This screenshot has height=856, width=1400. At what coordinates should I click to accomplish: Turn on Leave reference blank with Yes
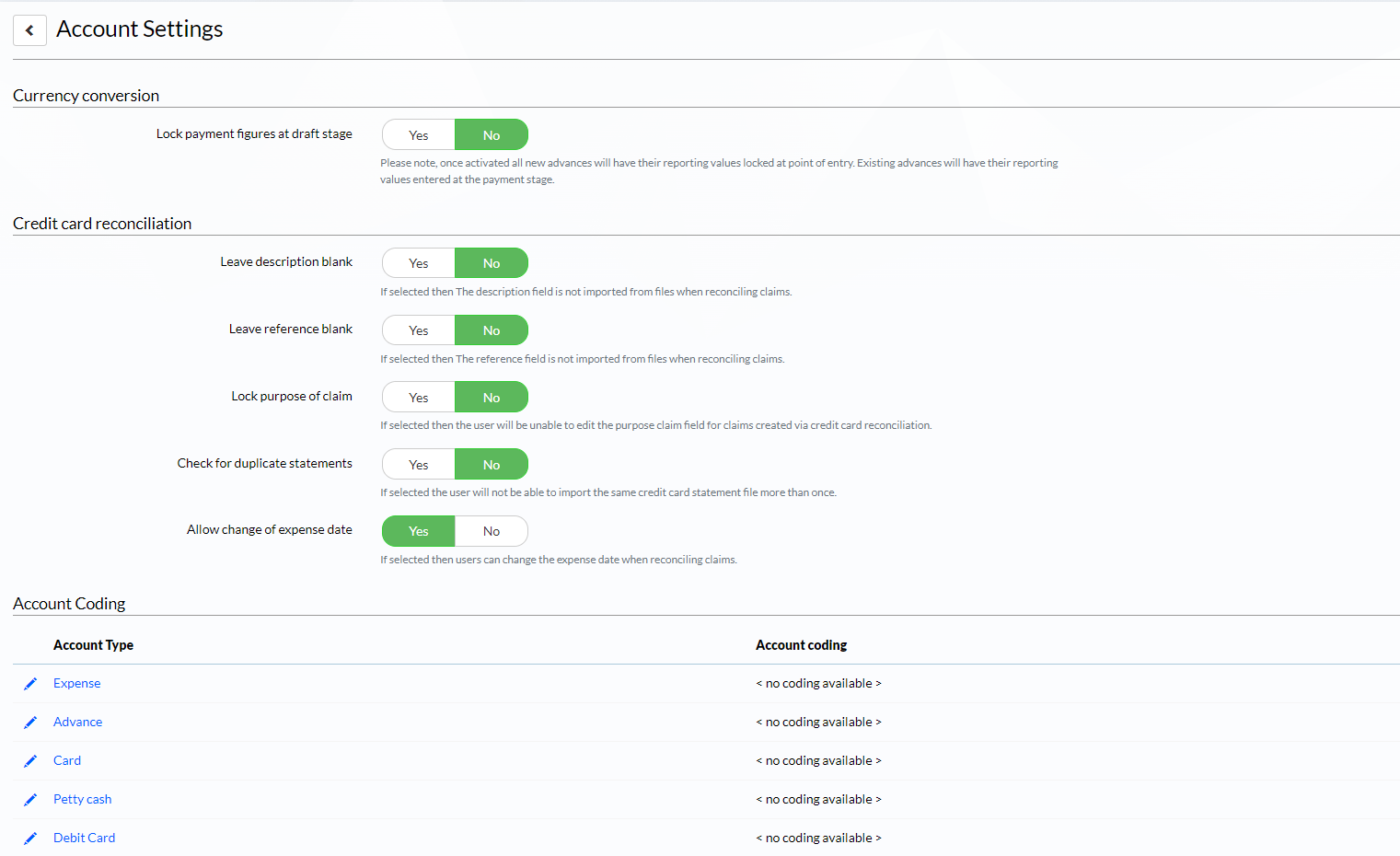(419, 330)
